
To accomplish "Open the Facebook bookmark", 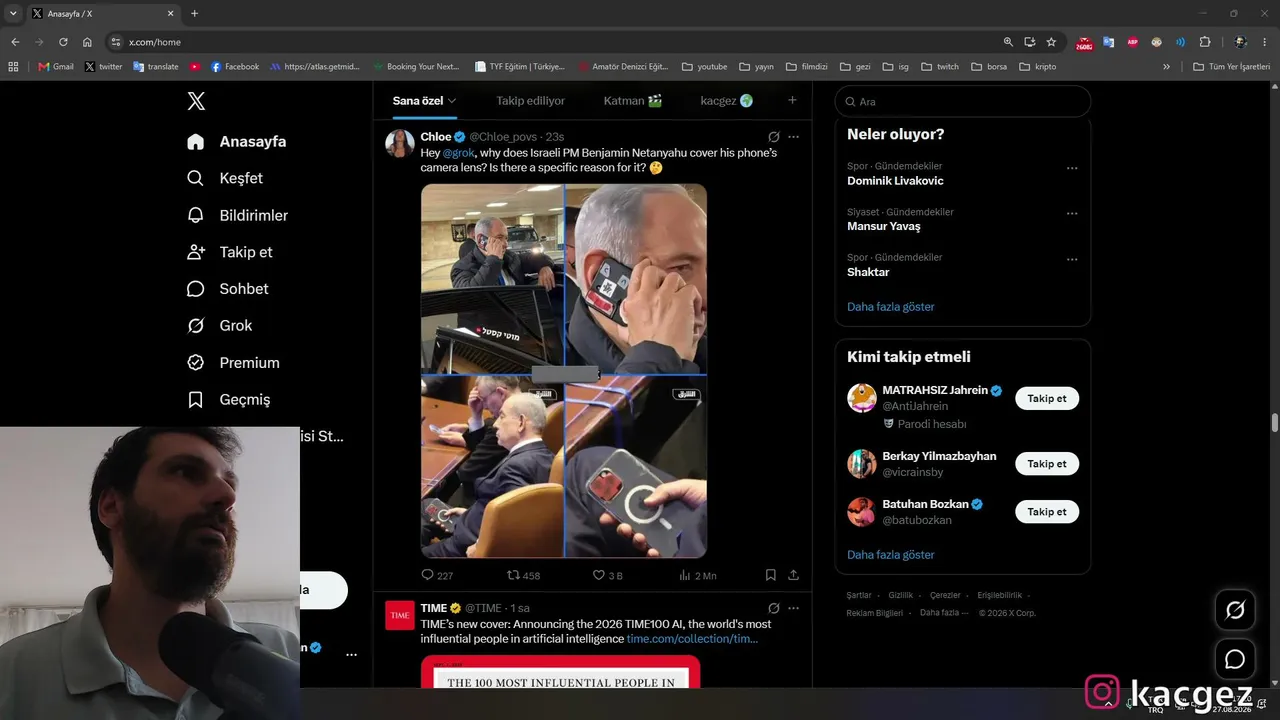I will [235, 67].
